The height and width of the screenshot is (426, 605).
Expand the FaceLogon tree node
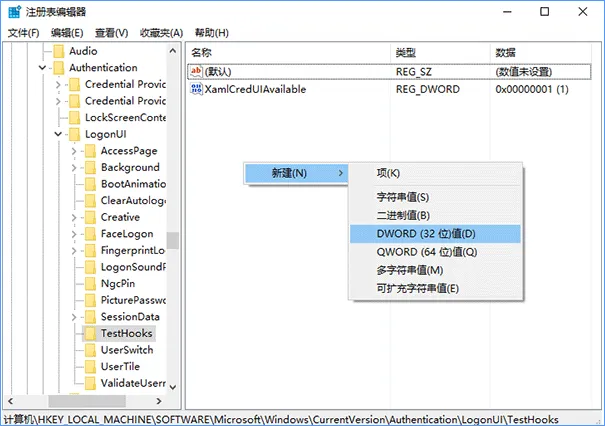[x=74, y=234]
